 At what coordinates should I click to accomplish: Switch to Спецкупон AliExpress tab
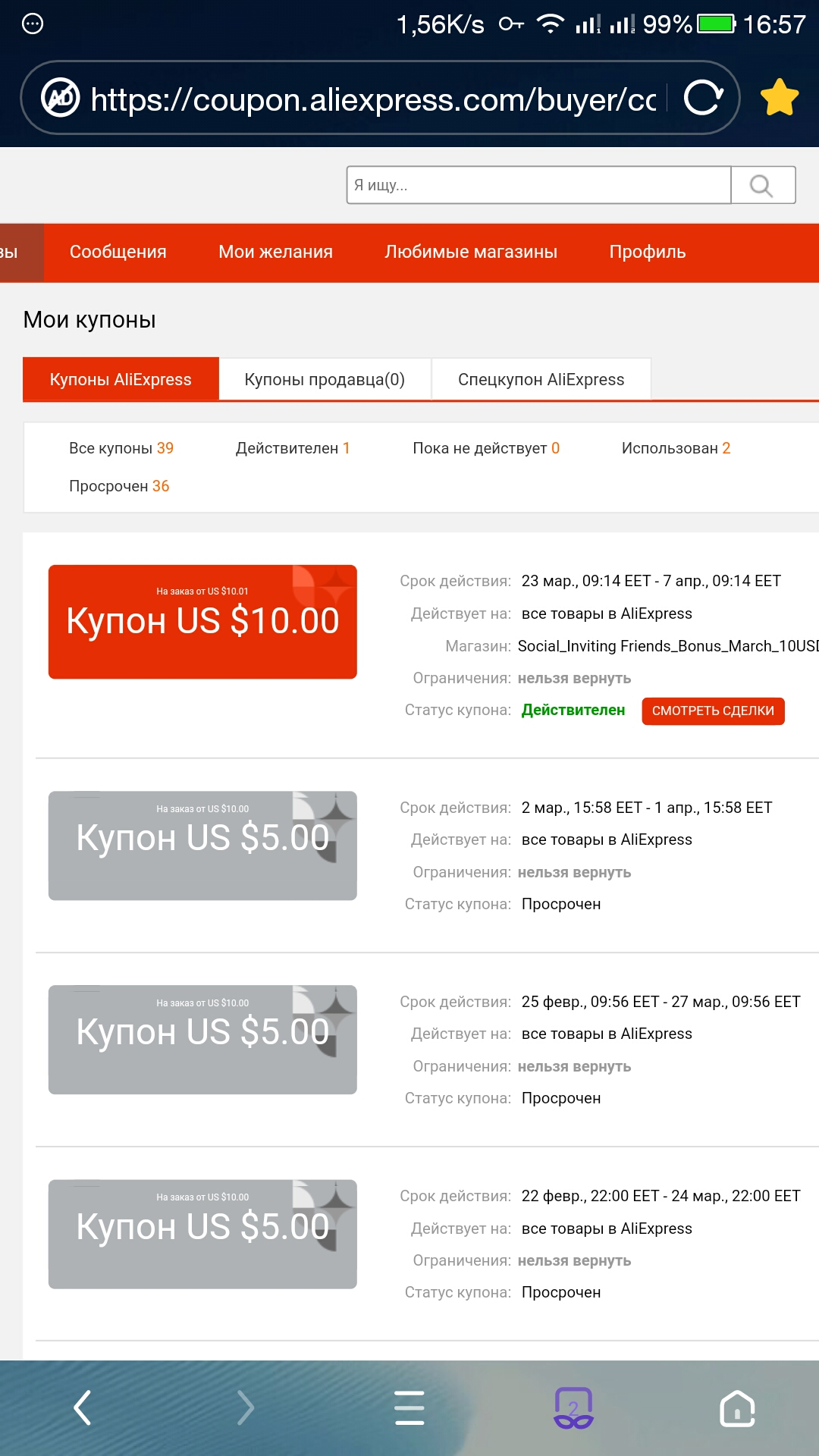click(x=541, y=379)
